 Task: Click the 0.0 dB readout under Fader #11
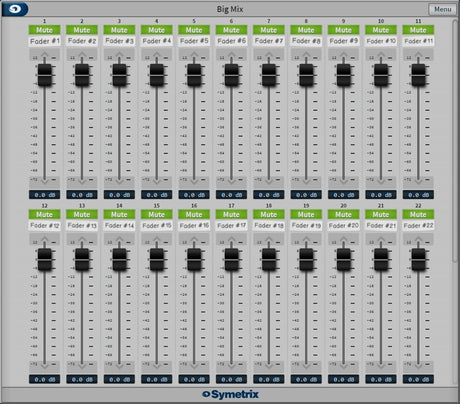point(418,195)
